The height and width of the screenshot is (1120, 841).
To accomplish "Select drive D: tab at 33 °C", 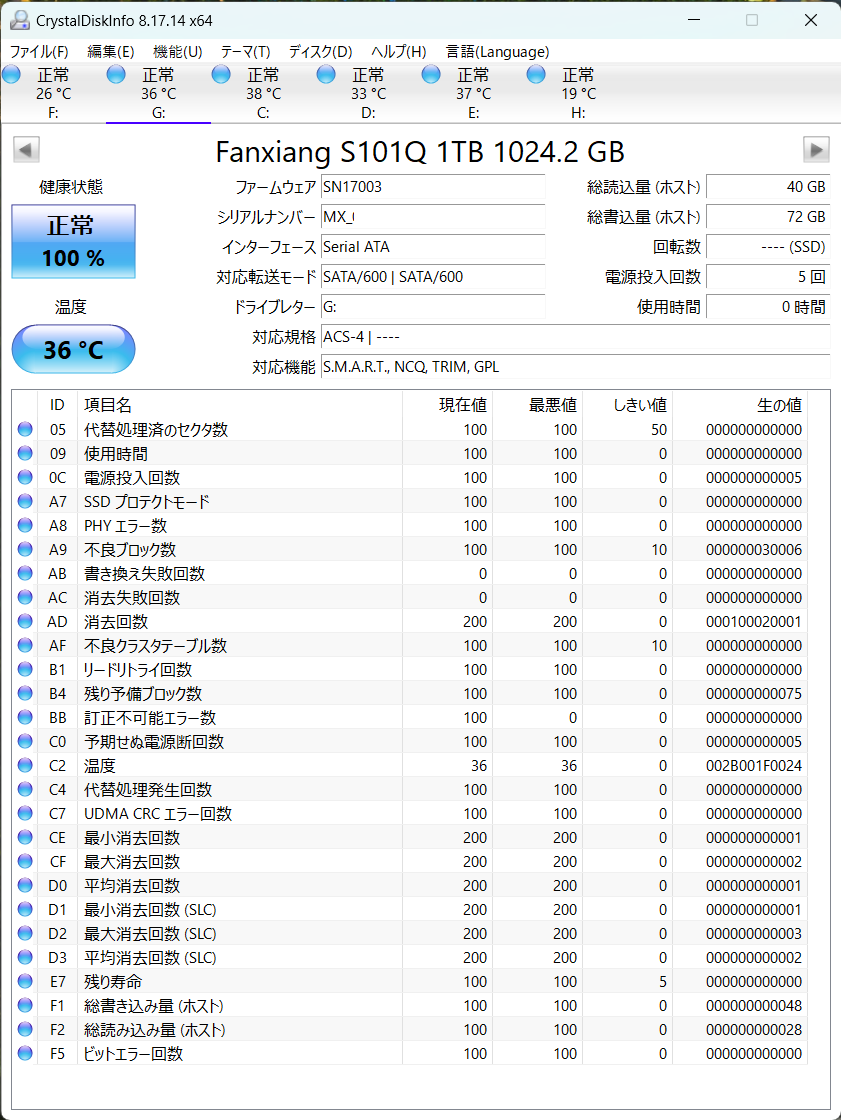I will [x=368, y=94].
